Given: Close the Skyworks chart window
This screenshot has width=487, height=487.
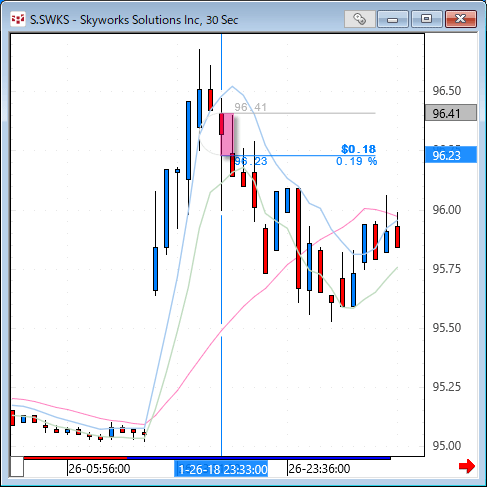Looking at the screenshot, I should (x=461, y=19).
